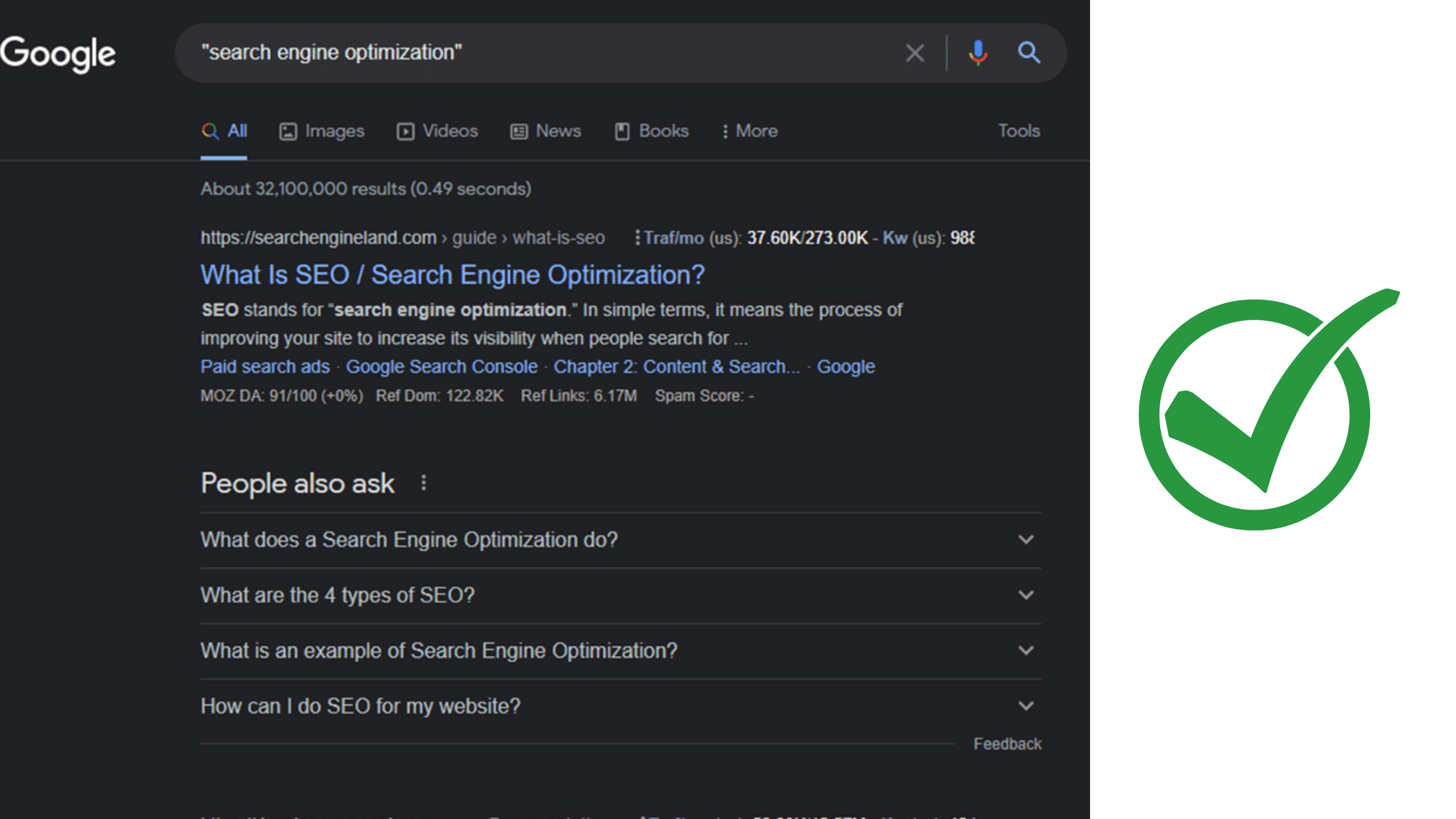
Task: Switch to the News tab
Action: click(545, 131)
